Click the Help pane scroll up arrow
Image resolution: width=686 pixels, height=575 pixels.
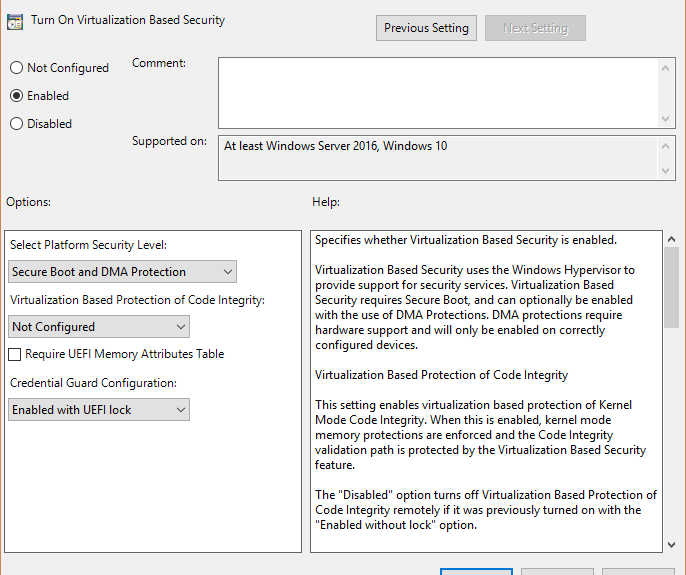coord(671,241)
